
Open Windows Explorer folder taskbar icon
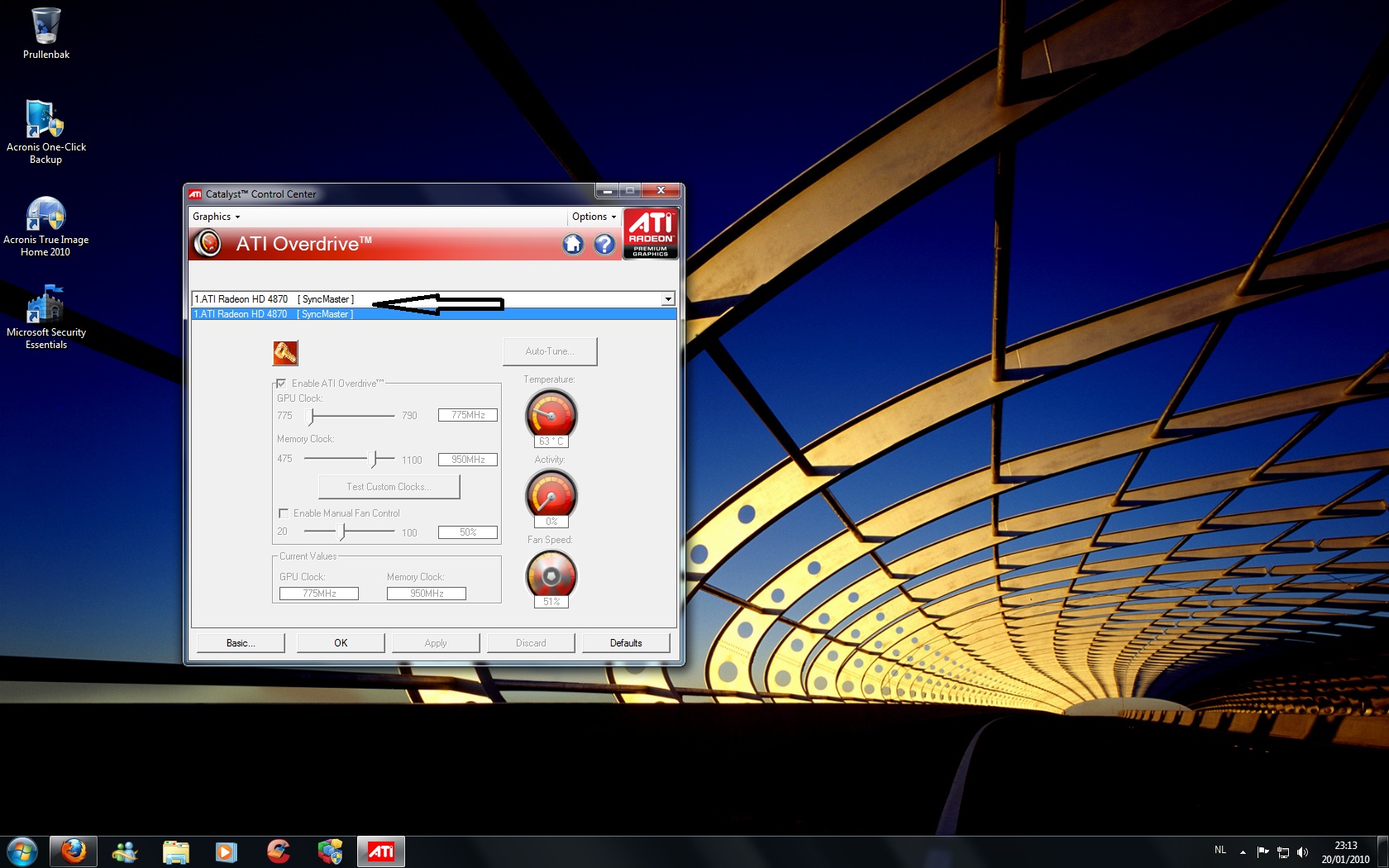click(x=176, y=851)
